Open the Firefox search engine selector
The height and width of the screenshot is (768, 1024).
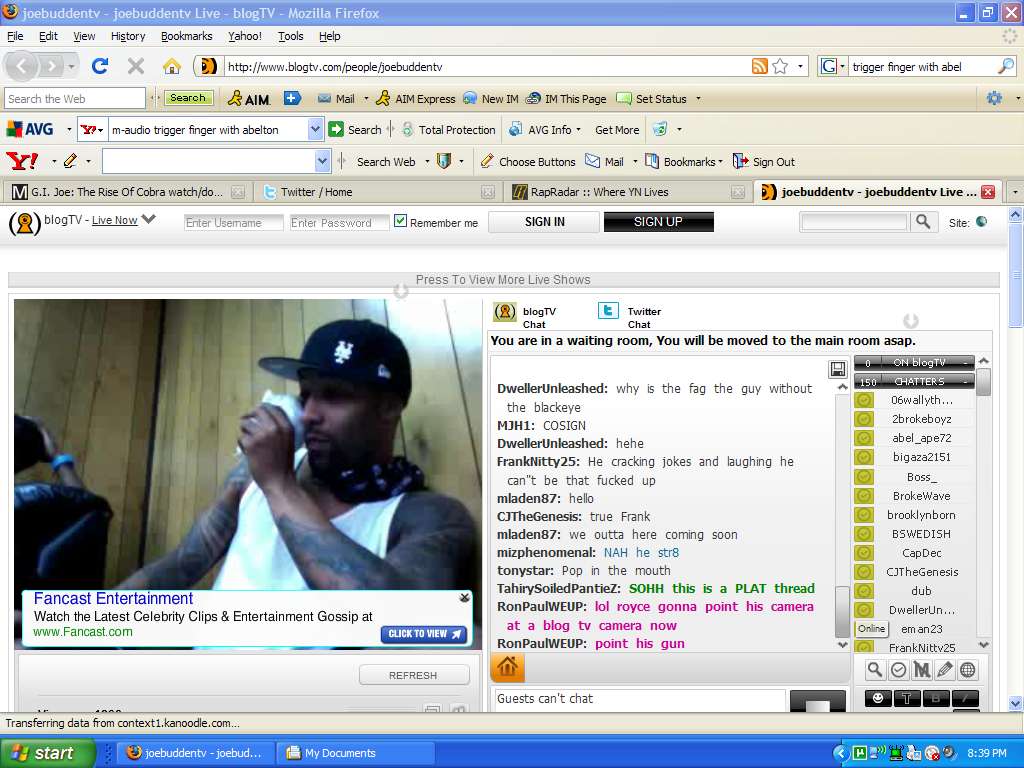[833, 66]
